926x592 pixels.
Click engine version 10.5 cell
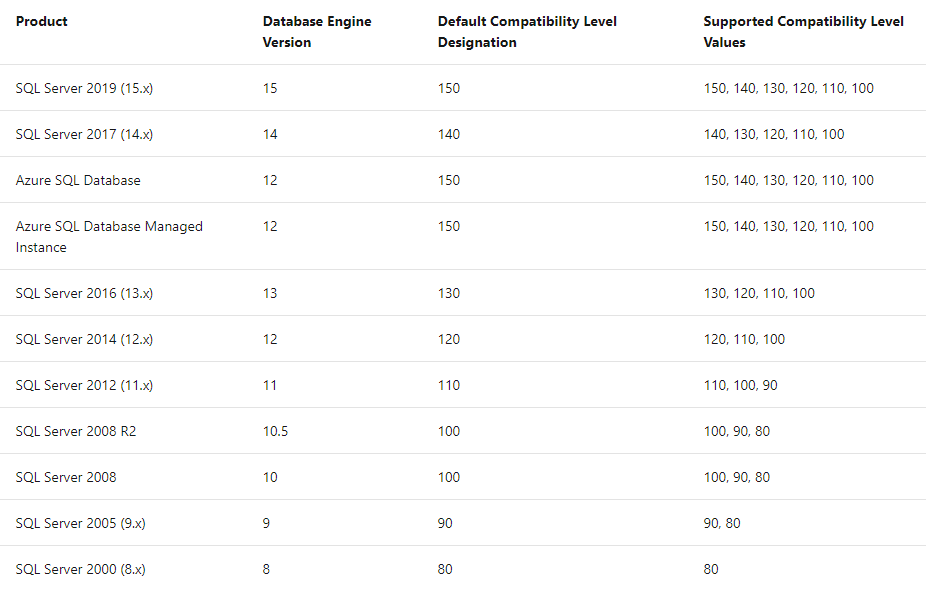[x=275, y=431]
